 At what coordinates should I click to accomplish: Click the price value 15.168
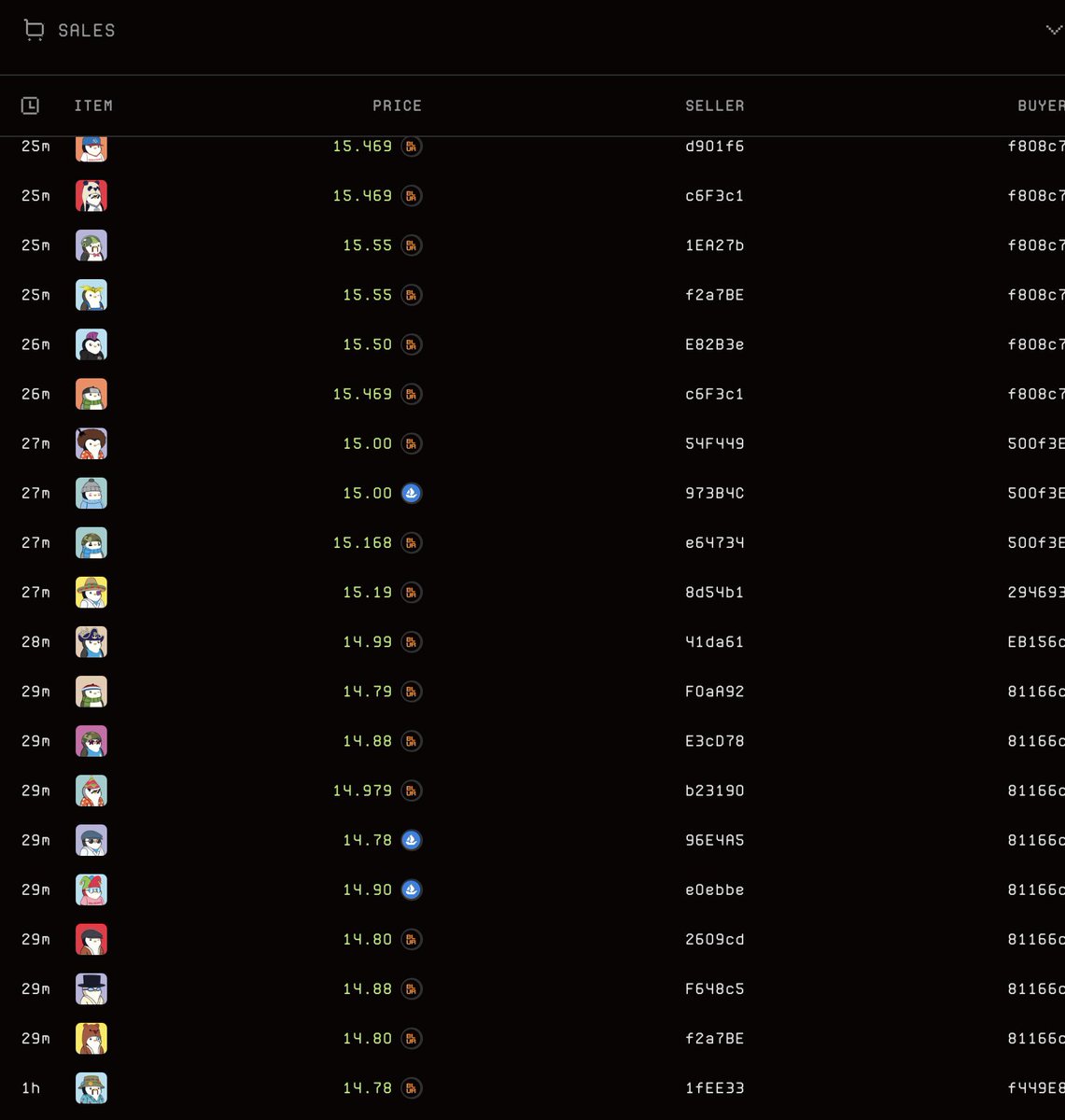(362, 542)
